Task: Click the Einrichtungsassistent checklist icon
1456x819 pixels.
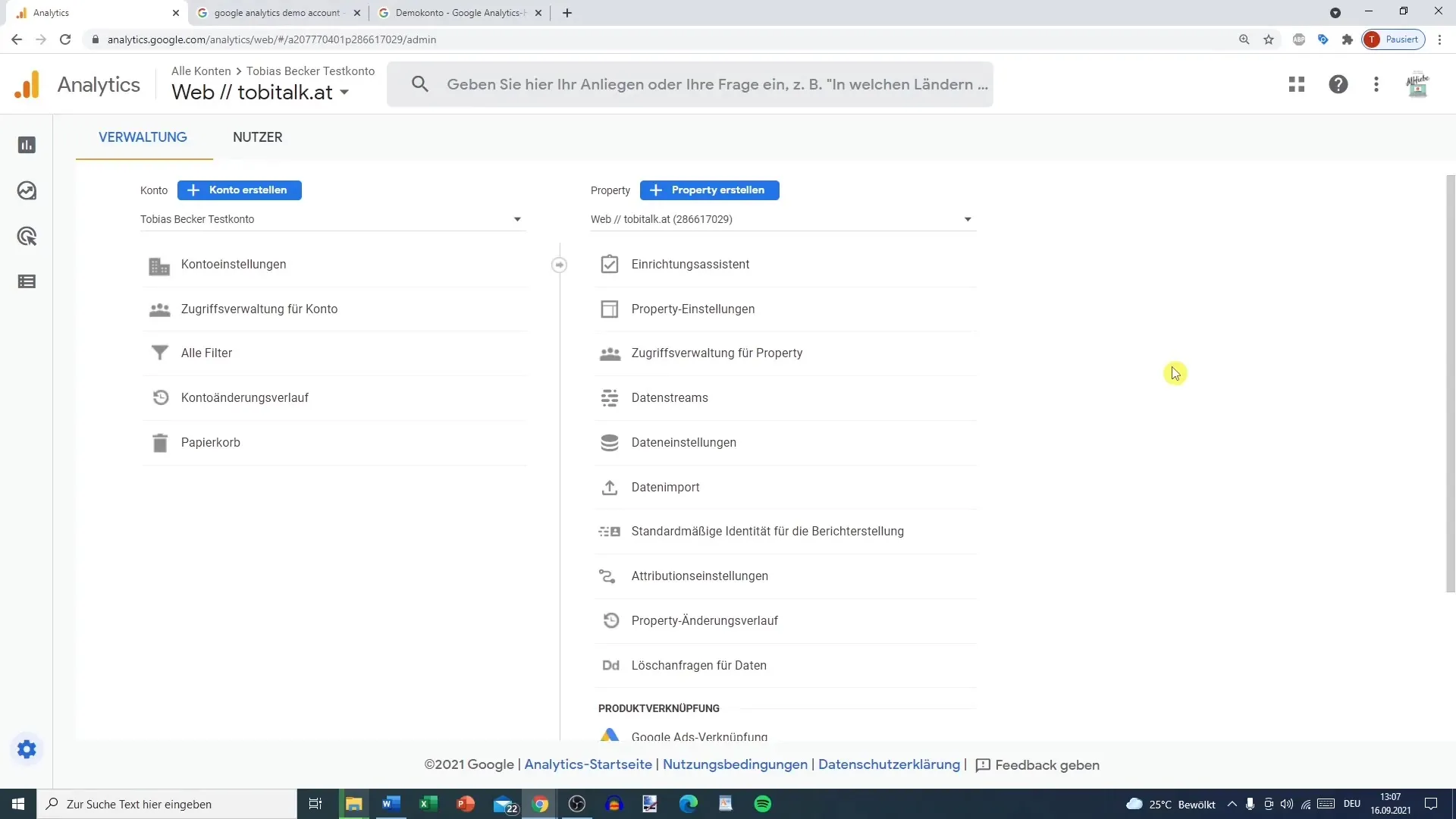Action: coord(610,264)
